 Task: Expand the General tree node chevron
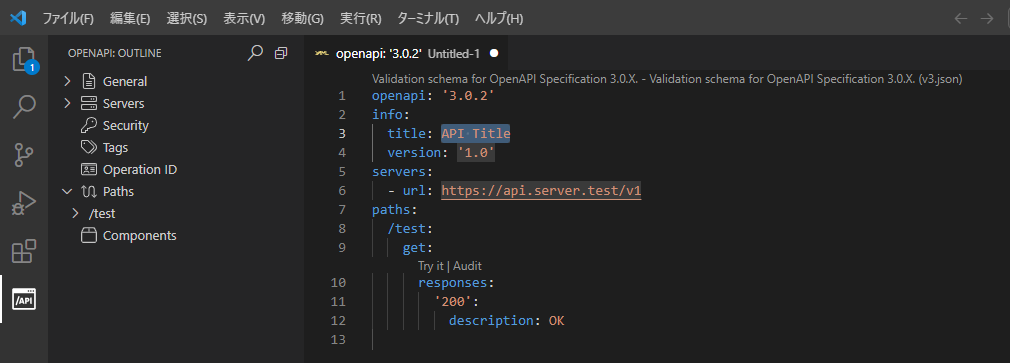[x=68, y=81]
